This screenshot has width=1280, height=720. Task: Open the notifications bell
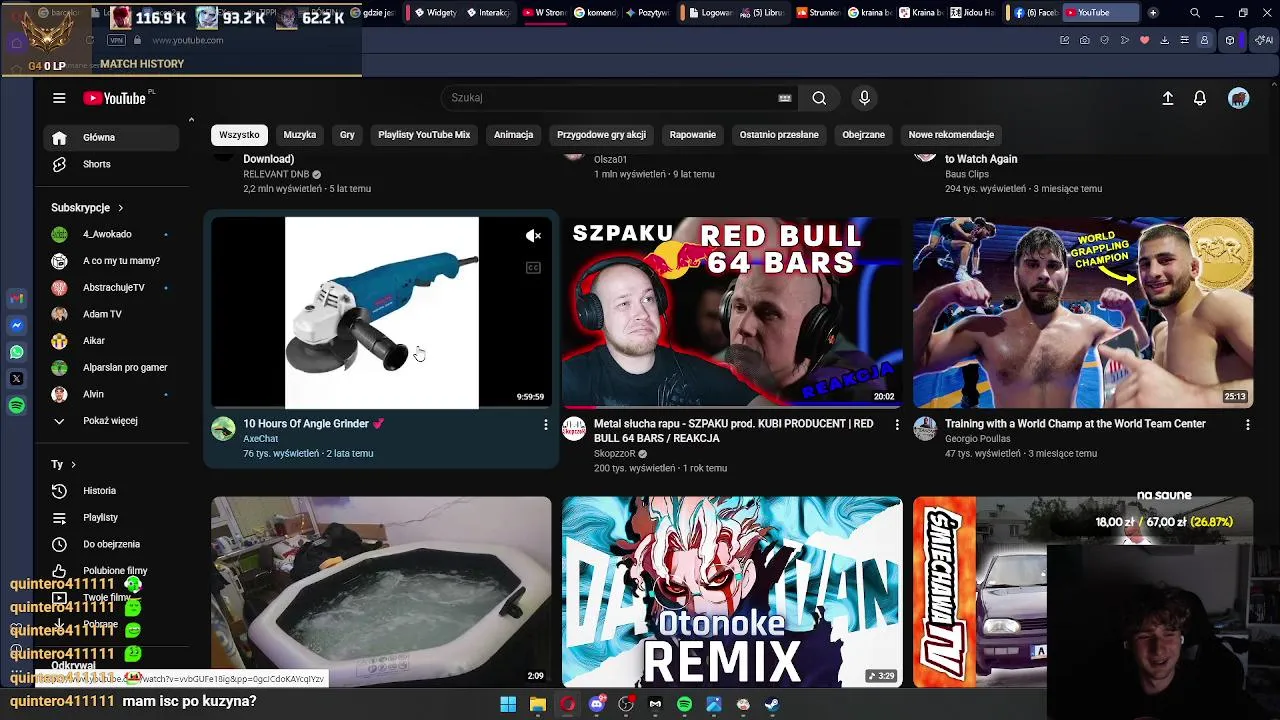1200,98
